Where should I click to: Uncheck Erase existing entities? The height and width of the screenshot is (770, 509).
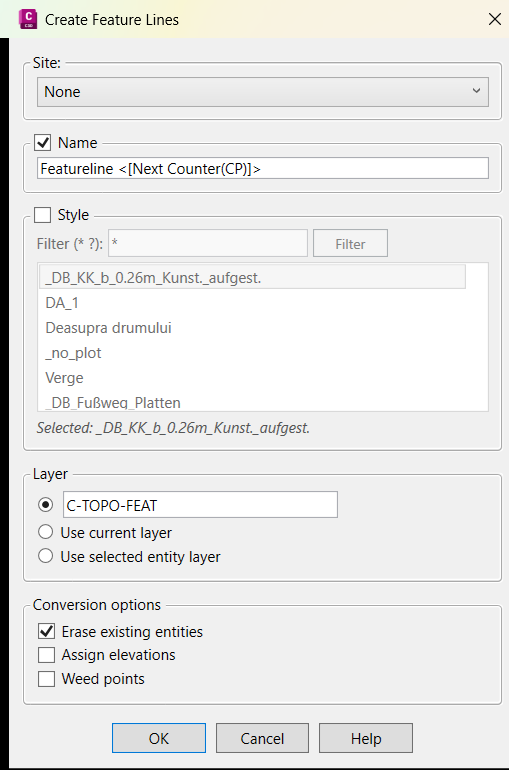47,631
